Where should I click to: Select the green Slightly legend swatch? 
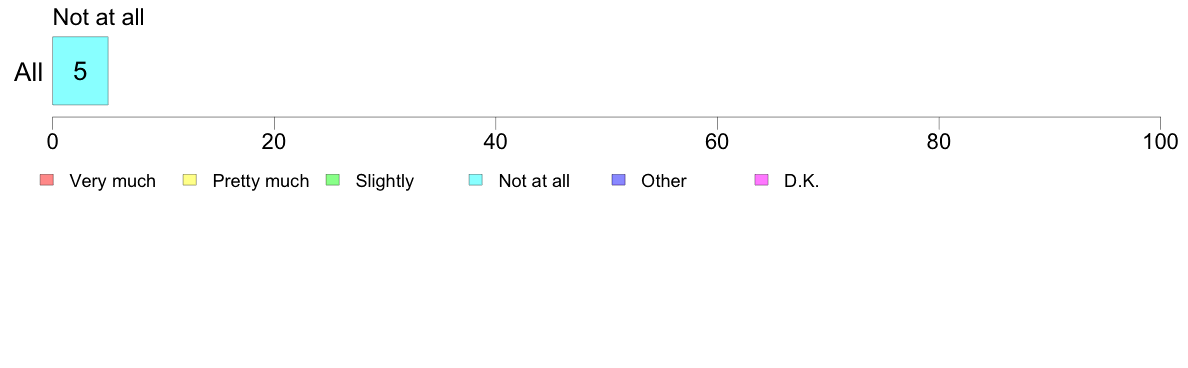(332, 180)
